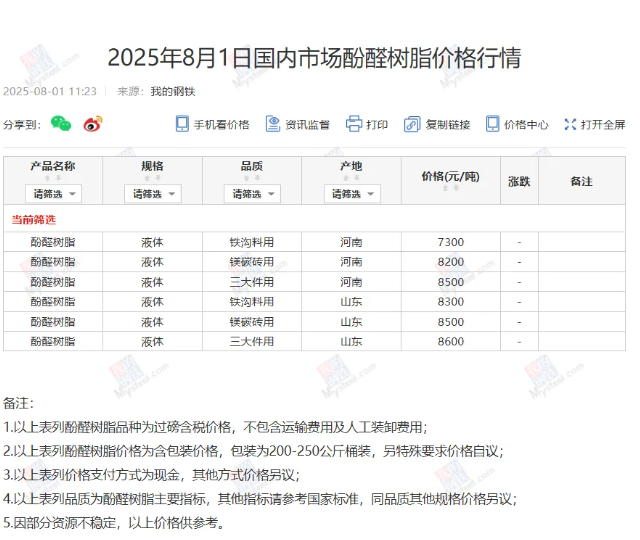640x540 pixels.
Task: Expand the 规格 filter dropdown
Action: click(152, 193)
